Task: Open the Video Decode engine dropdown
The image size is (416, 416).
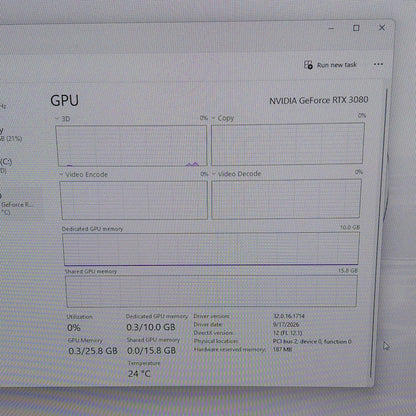Action: coord(214,174)
